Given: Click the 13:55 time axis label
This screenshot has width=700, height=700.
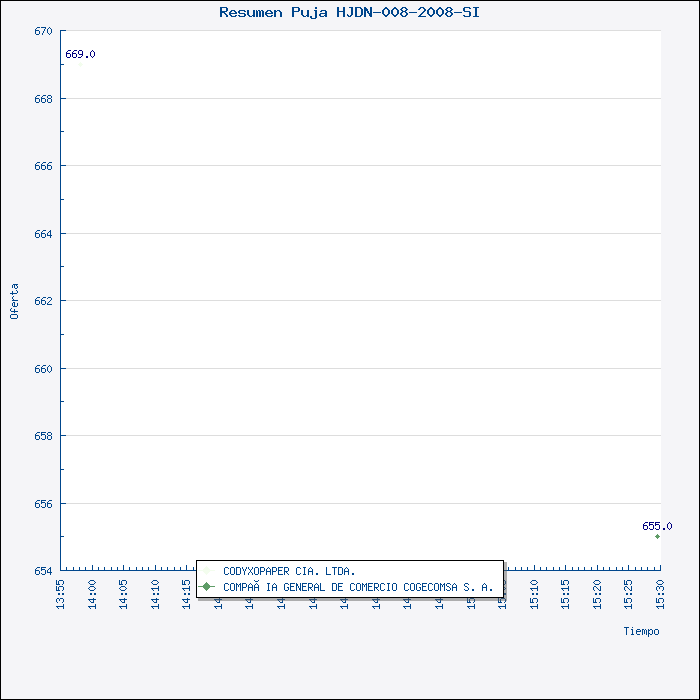Looking at the screenshot, I should click(x=61, y=592).
